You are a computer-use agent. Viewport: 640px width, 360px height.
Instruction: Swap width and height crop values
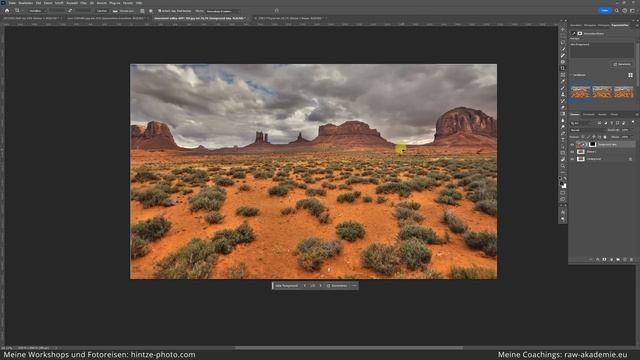tap(70, 11)
